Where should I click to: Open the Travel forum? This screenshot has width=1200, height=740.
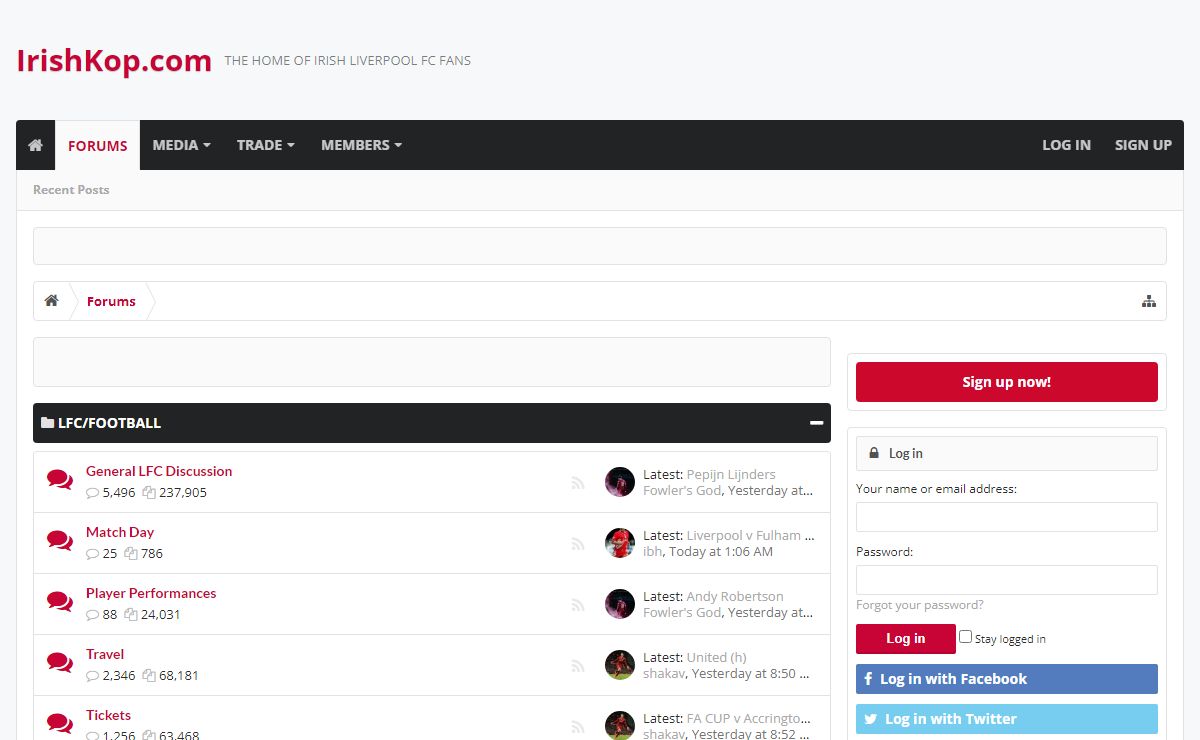tap(105, 654)
